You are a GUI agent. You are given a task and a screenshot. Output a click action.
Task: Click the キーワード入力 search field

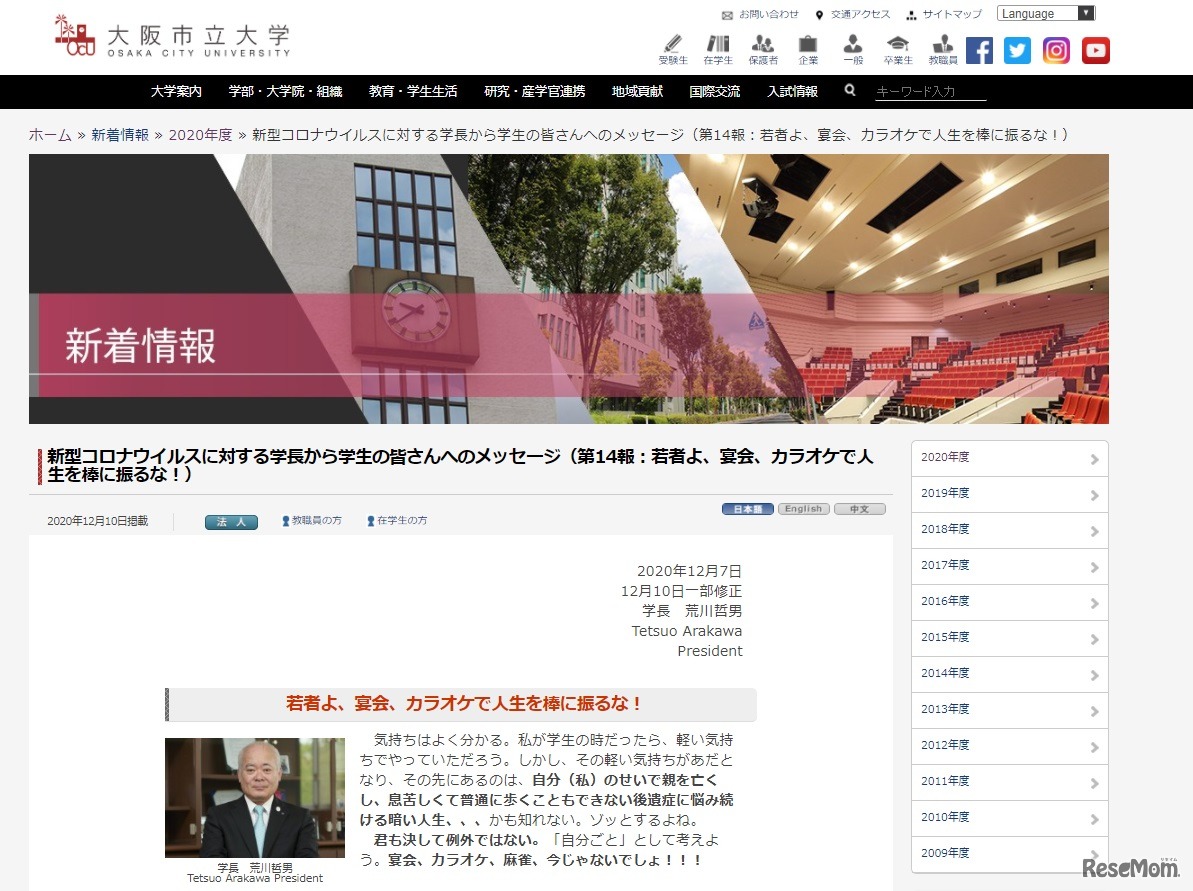point(930,91)
